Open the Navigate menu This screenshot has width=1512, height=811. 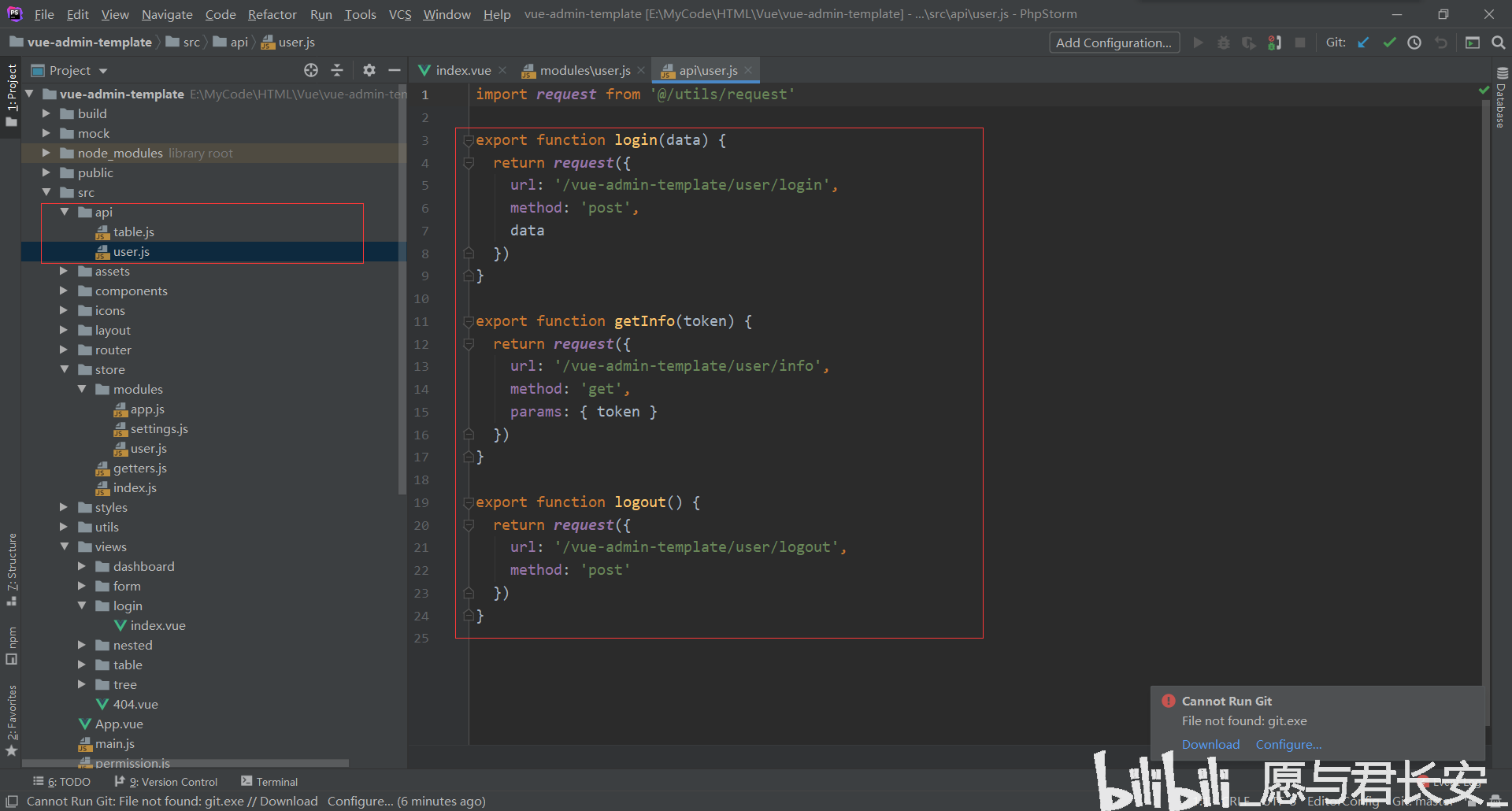click(167, 14)
